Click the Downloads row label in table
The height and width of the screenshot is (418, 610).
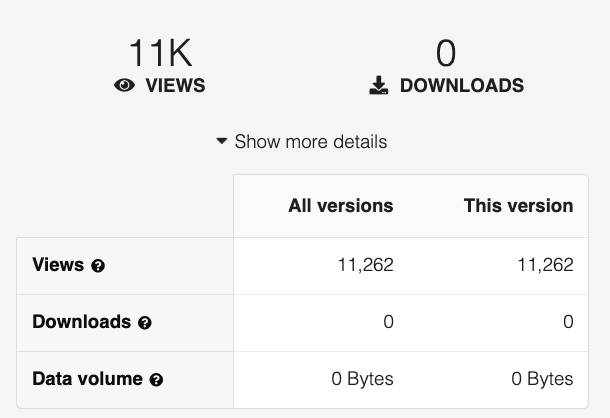(82, 322)
